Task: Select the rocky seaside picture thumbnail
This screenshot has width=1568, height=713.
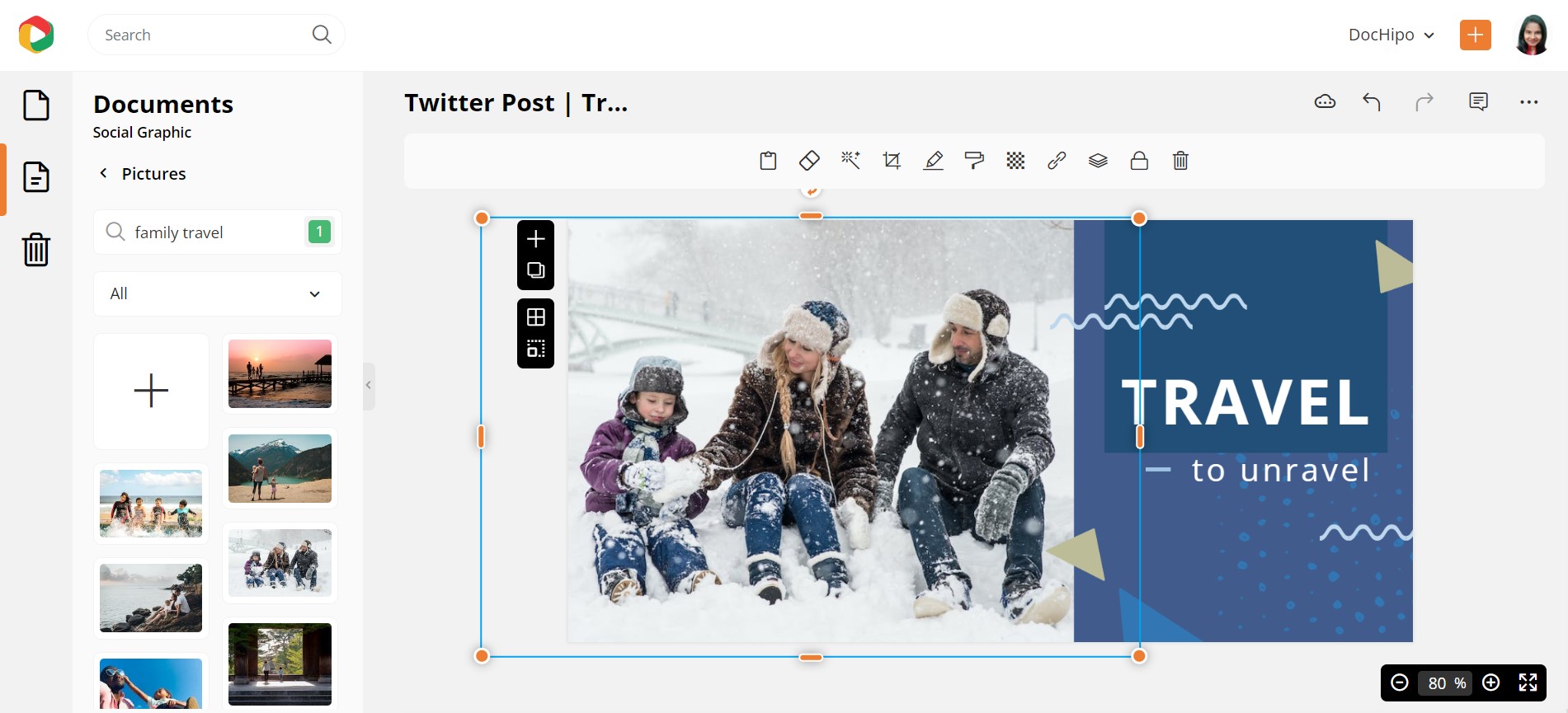Action: tap(151, 598)
